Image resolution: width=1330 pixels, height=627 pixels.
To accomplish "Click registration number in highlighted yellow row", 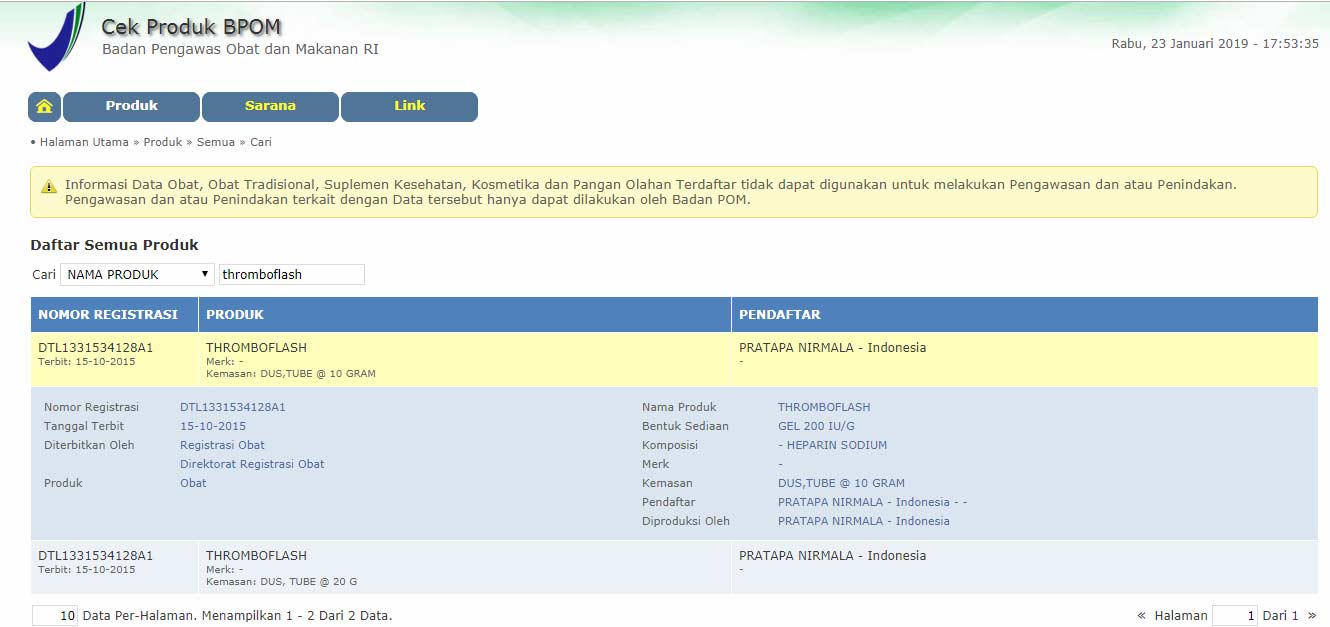I will point(96,348).
